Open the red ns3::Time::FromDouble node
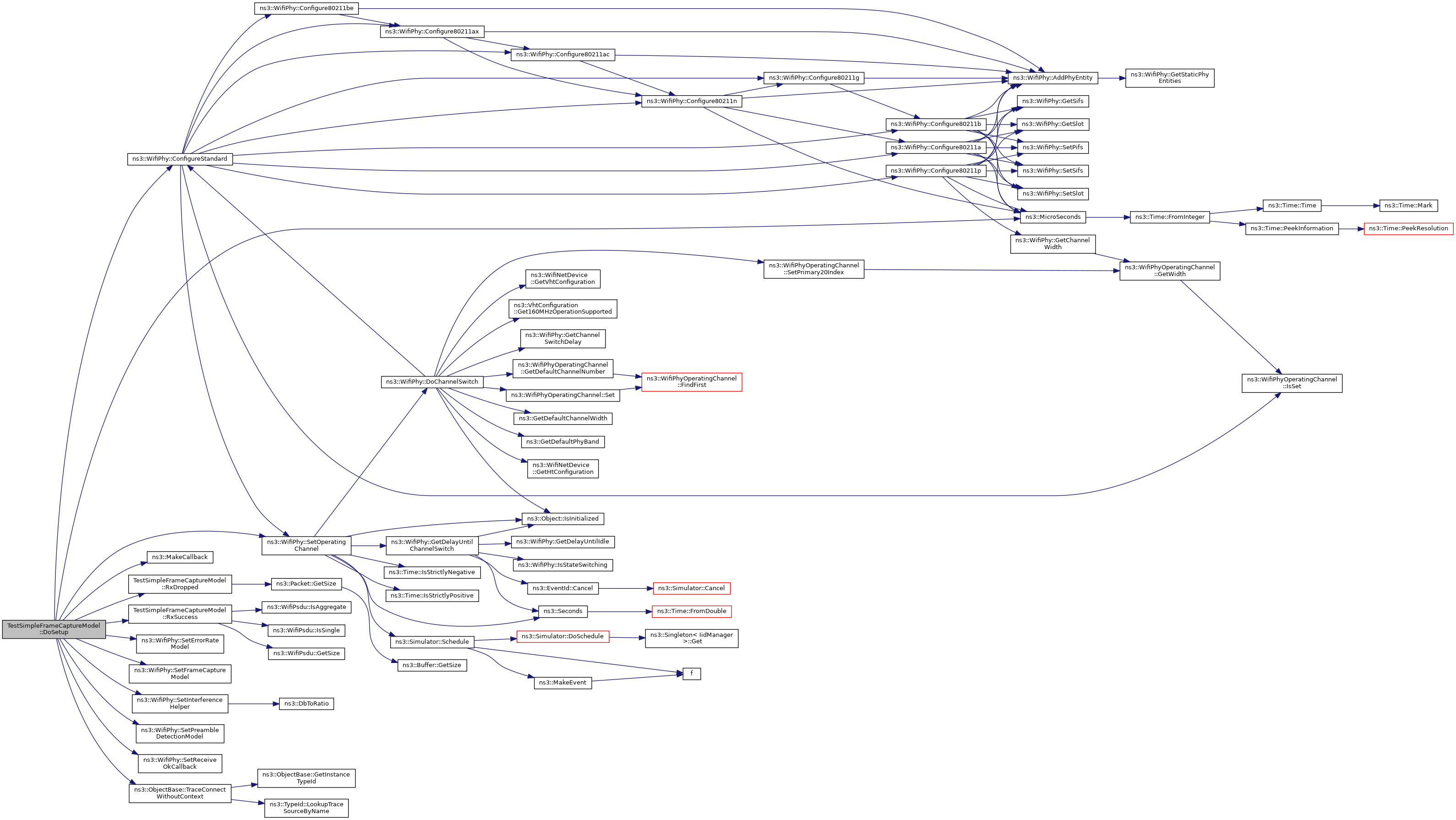This screenshot has width=1456, height=820. 691,612
